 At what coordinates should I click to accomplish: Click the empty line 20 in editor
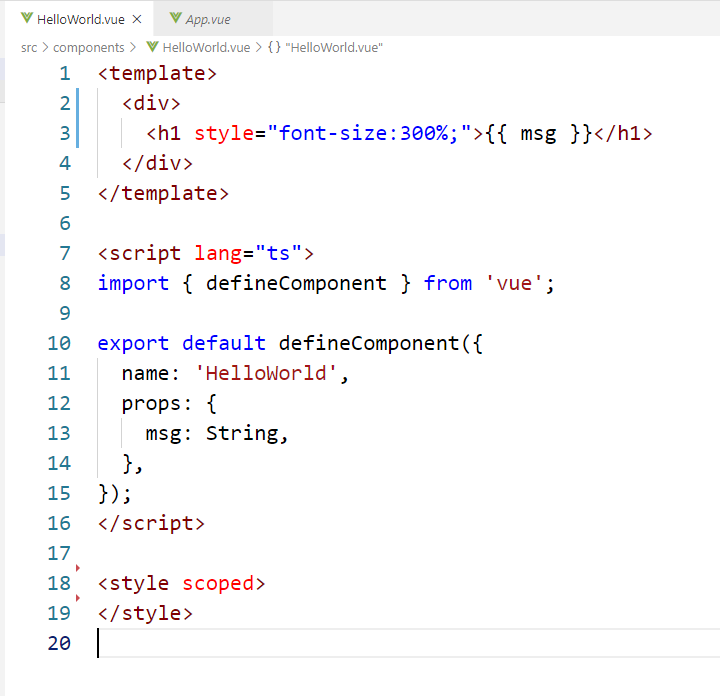tap(409, 644)
